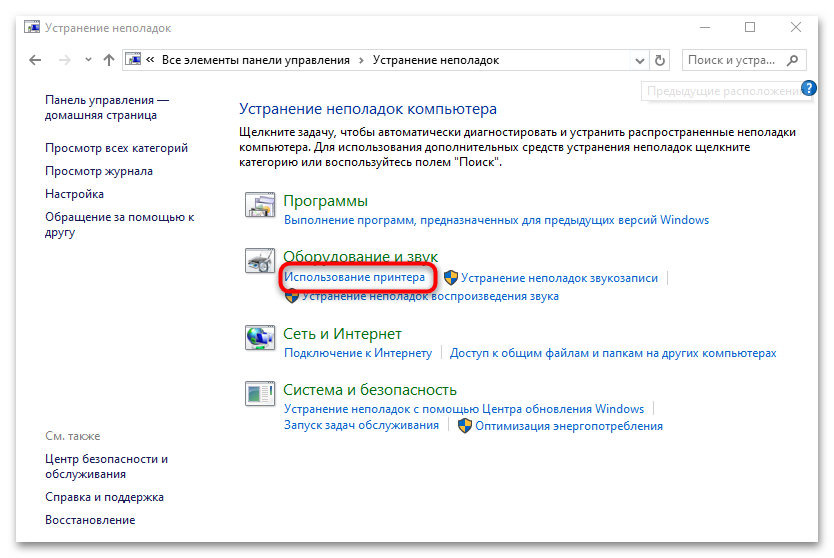This screenshot has height=558, width=834.
Task: Click the title bar window icon
Action: coord(32,27)
